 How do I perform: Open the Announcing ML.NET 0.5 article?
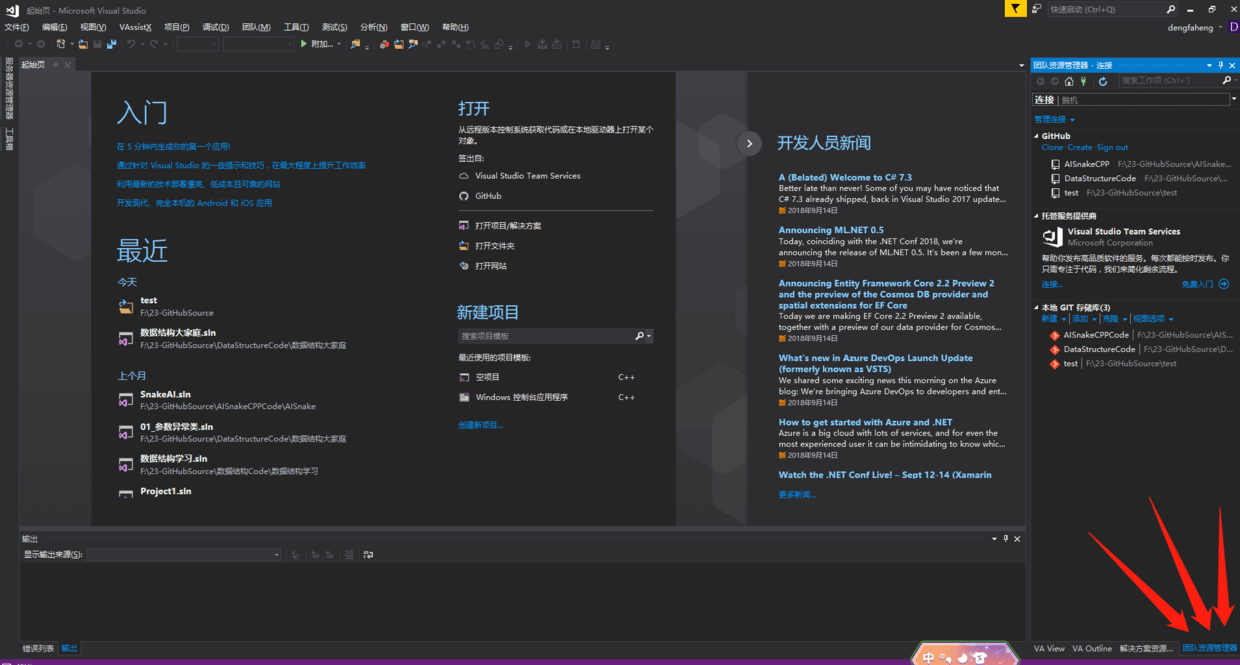(831, 230)
